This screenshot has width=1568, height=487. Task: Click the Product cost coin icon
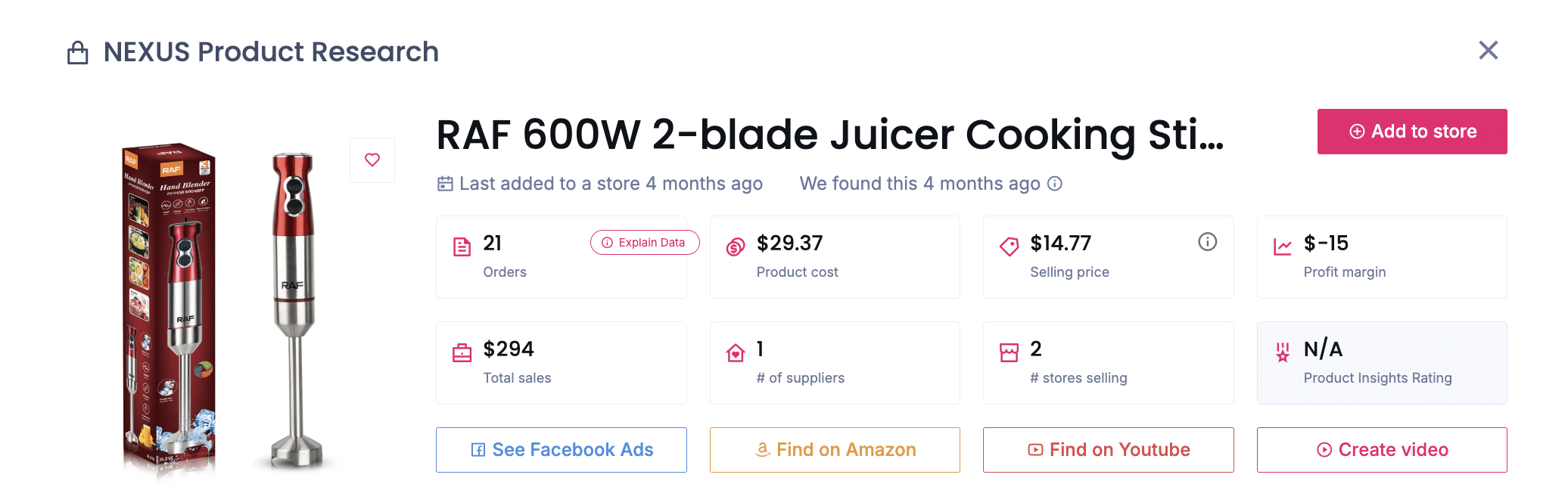pyautogui.click(x=736, y=247)
